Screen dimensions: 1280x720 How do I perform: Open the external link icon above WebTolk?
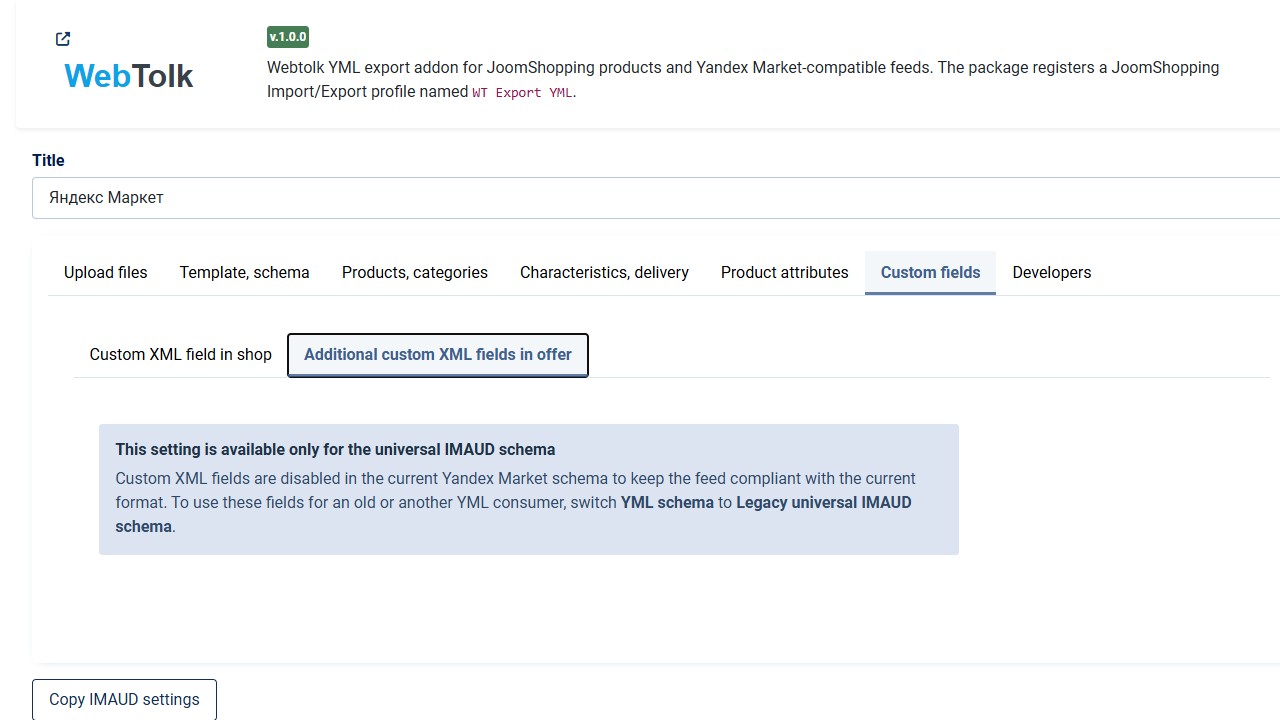pyautogui.click(x=63, y=39)
